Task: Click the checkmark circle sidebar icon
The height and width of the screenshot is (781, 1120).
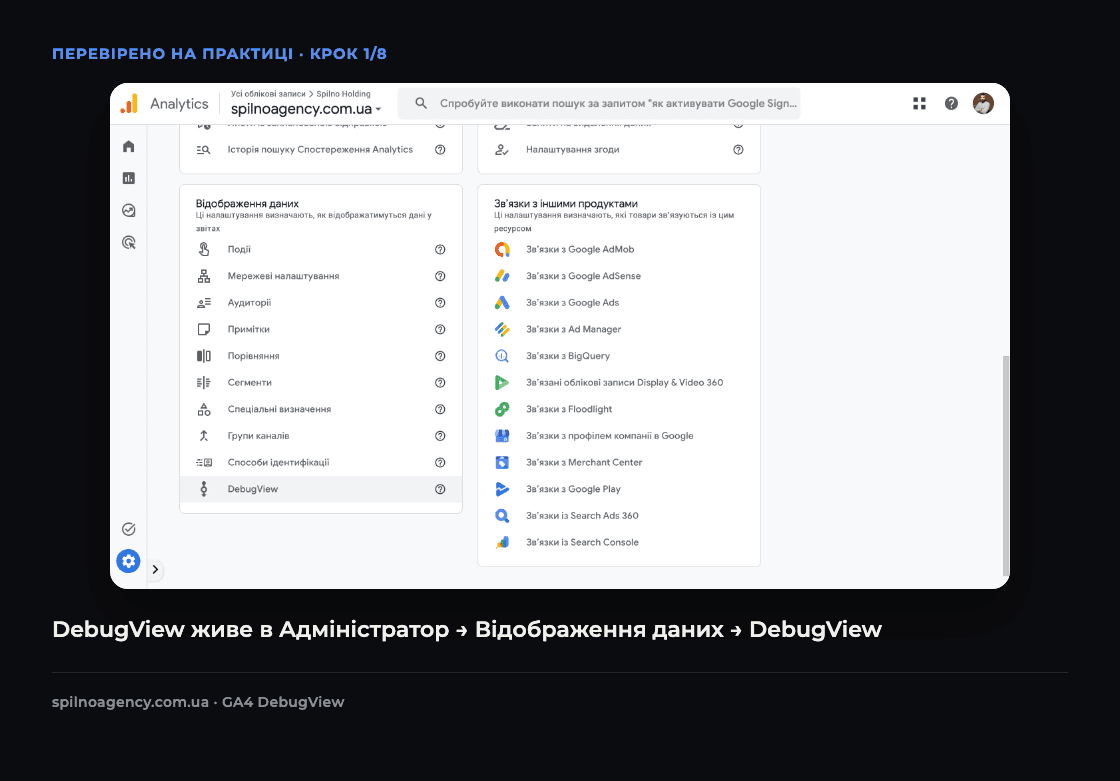Action: [x=129, y=529]
